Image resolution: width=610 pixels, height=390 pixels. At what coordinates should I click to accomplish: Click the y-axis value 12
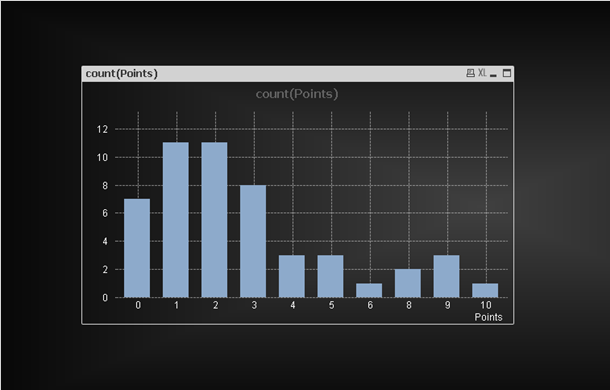click(102, 129)
